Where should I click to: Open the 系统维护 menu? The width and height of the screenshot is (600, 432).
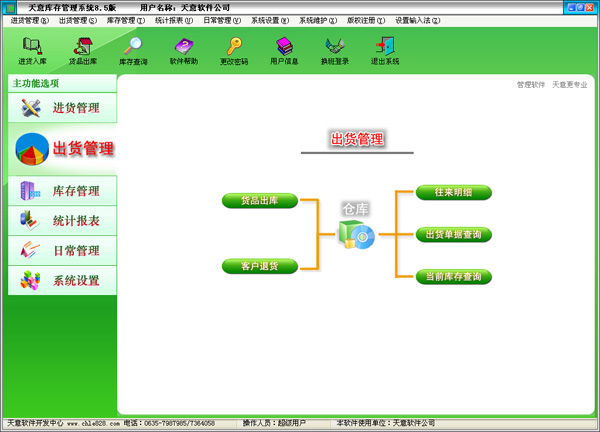click(318, 20)
